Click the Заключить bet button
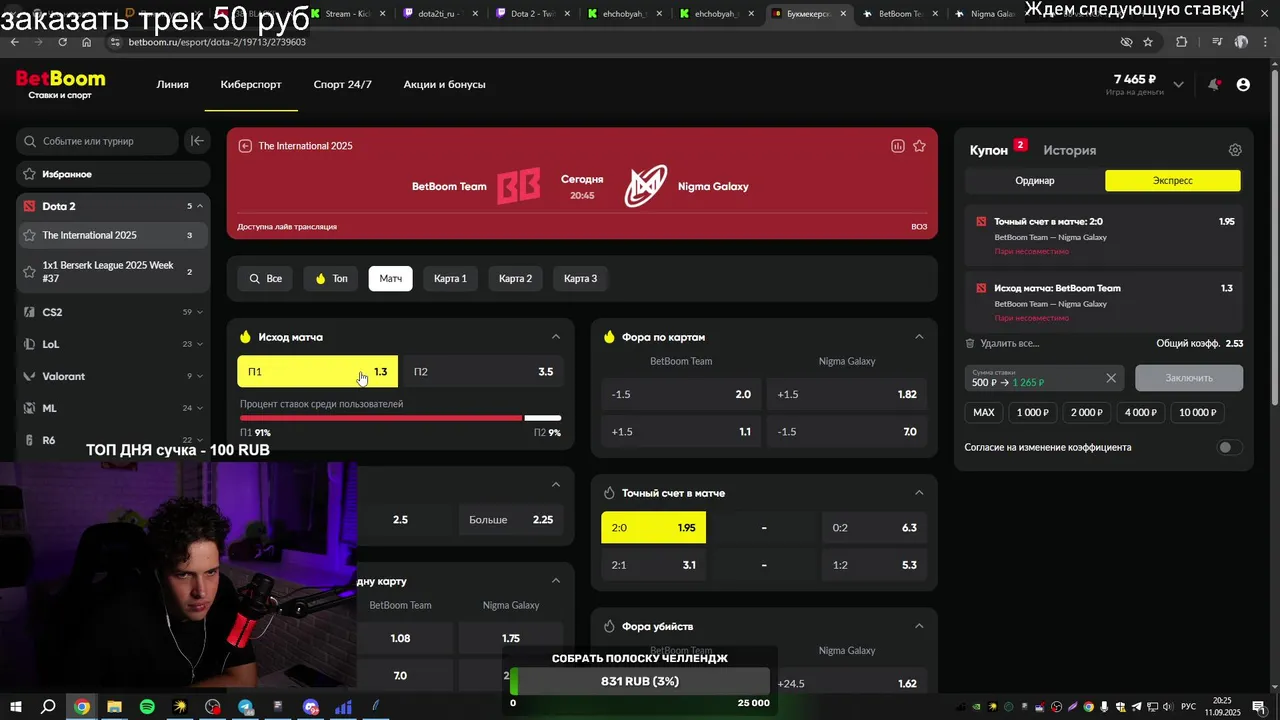1280x720 pixels. click(1189, 378)
